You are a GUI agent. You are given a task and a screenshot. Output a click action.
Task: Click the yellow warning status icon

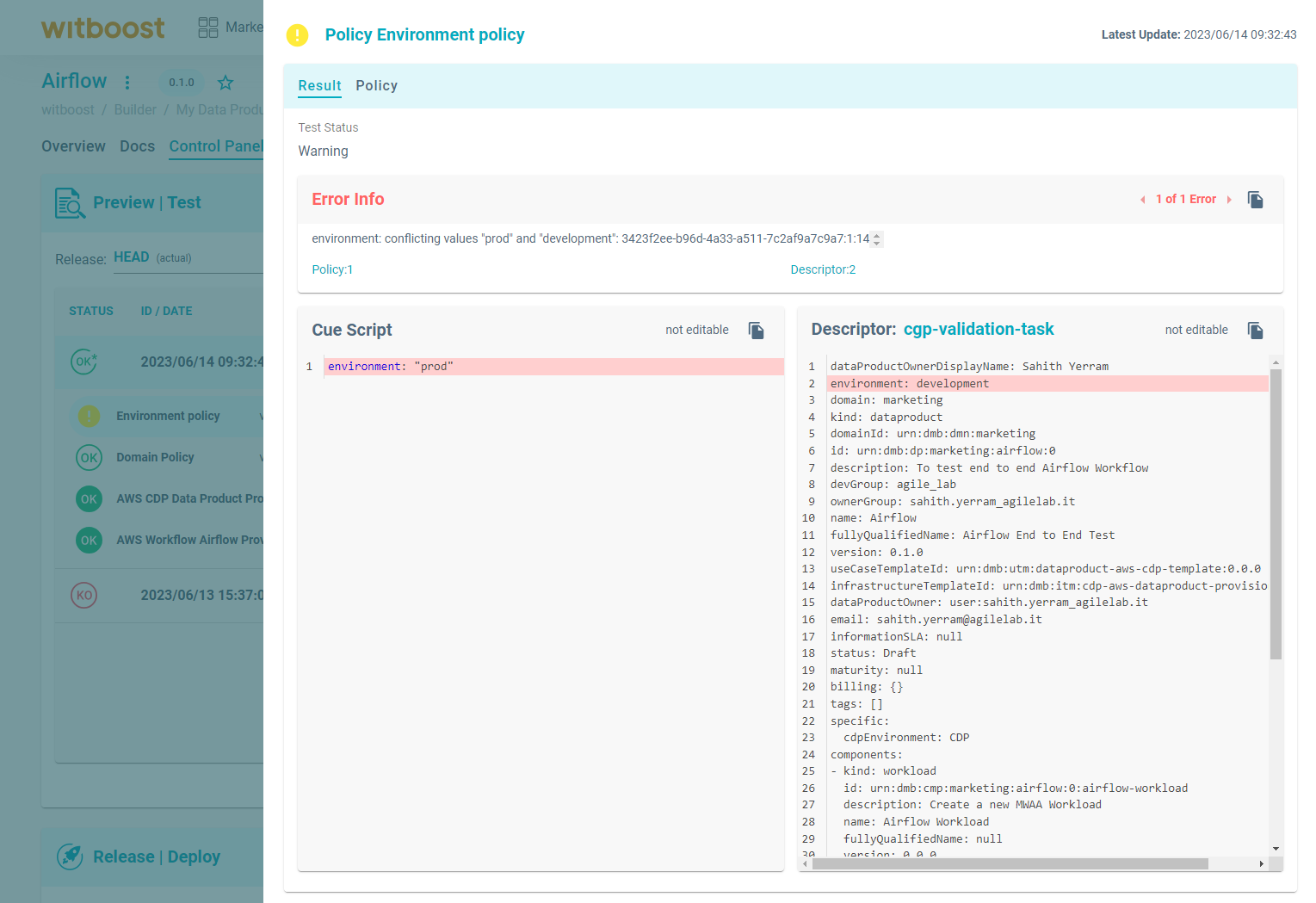297,35
